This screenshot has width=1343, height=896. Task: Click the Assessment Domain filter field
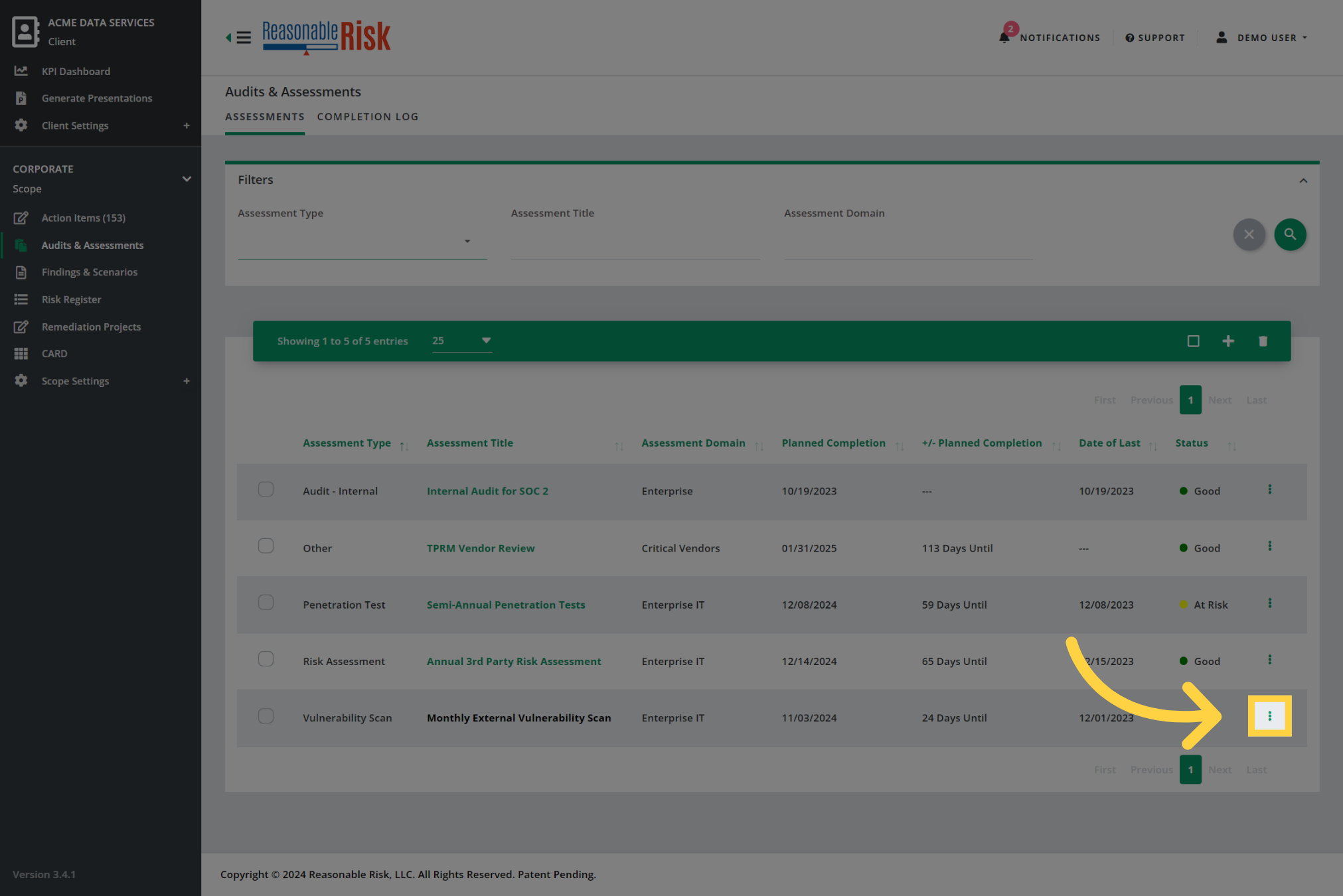[x=908, y=243]
